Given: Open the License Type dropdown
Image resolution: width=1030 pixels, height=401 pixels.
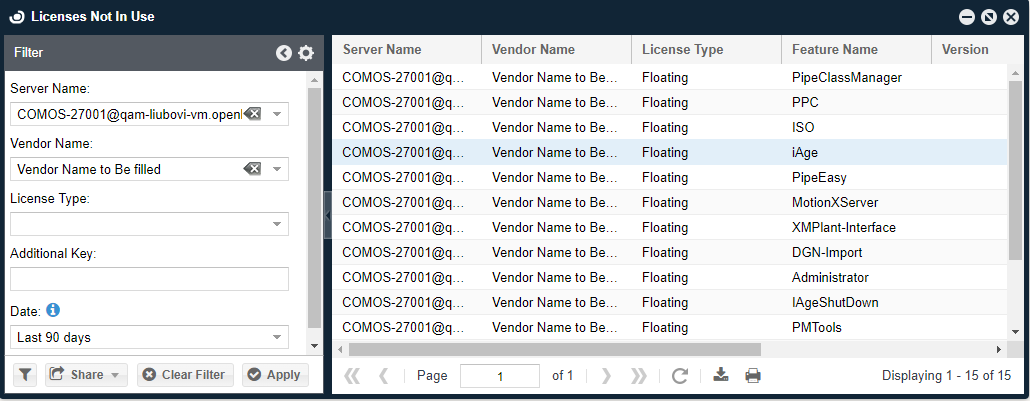Looking at the screenshot, I should click(277, 224).
